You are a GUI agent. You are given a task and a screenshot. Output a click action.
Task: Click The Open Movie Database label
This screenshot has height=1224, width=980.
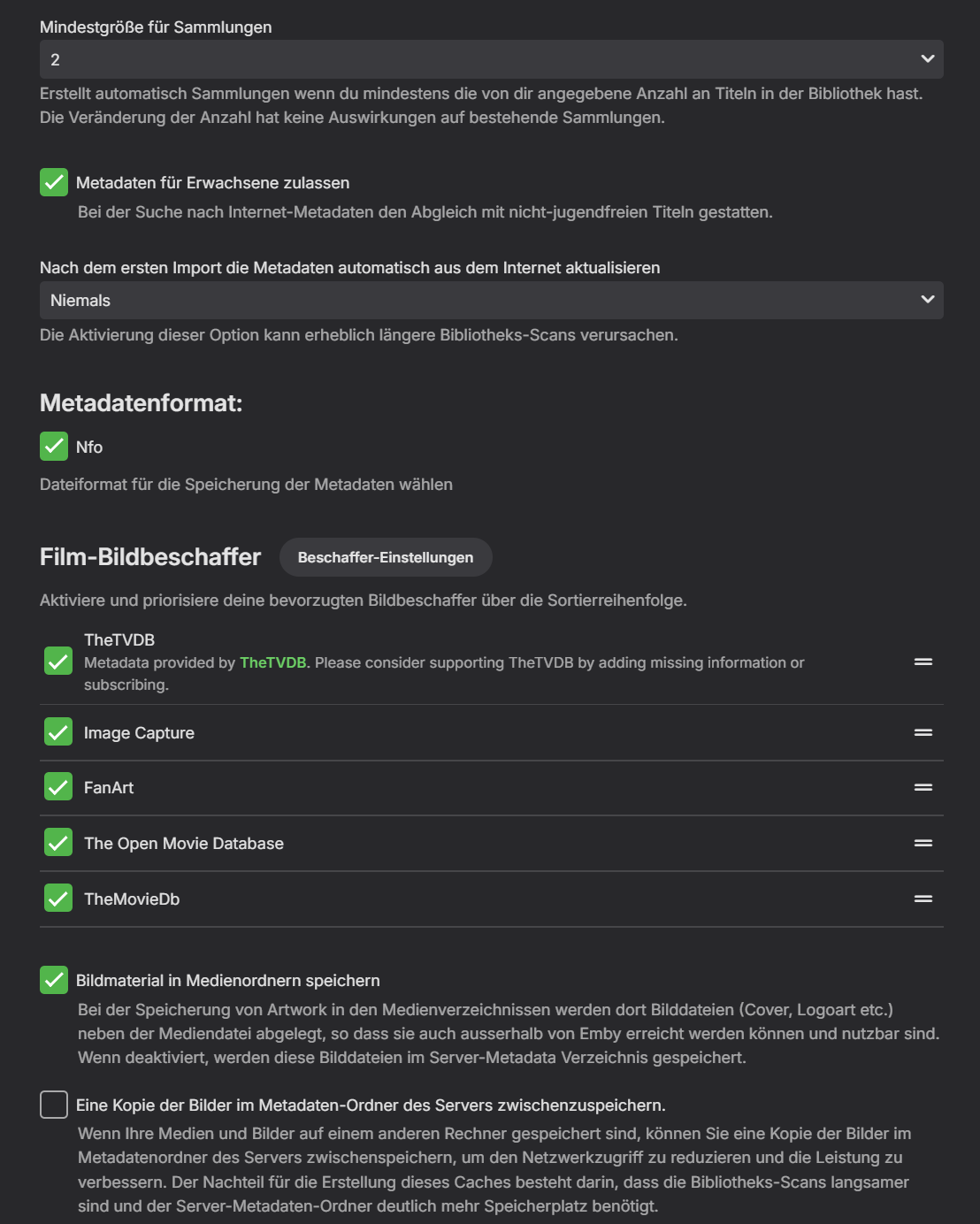click(184, 844)
